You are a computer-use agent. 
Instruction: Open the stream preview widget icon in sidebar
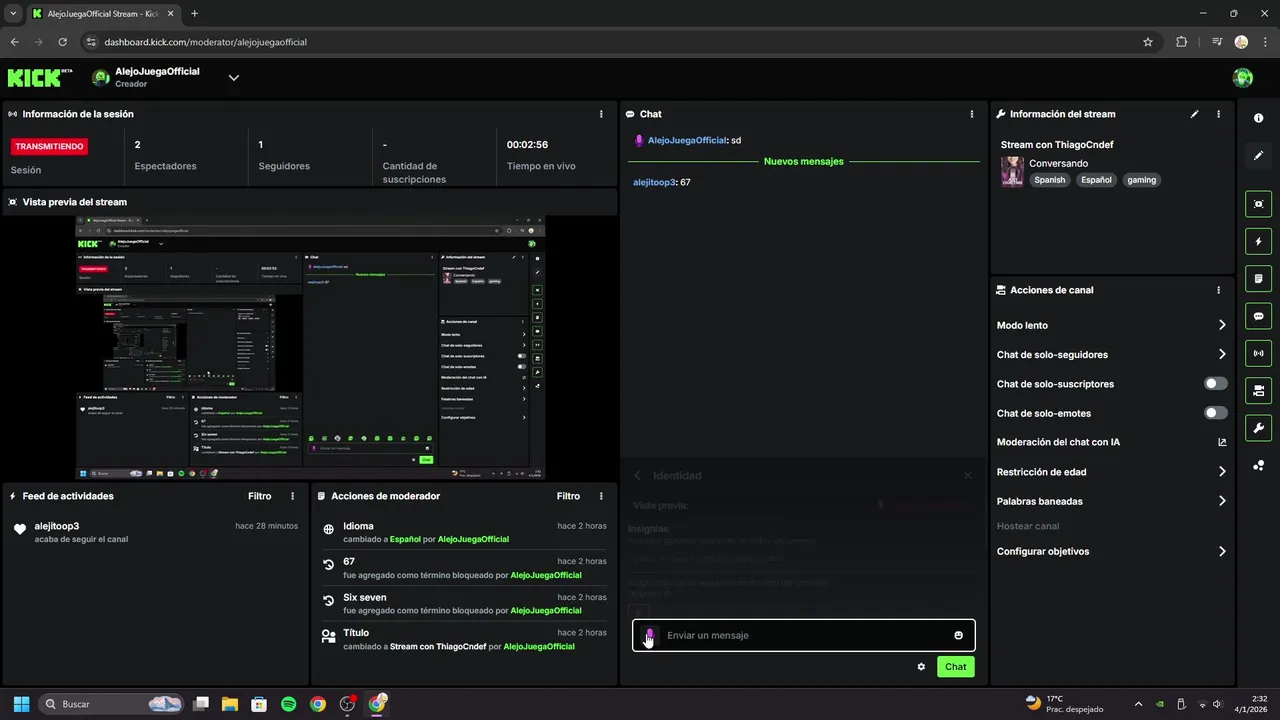[1258, 204]
